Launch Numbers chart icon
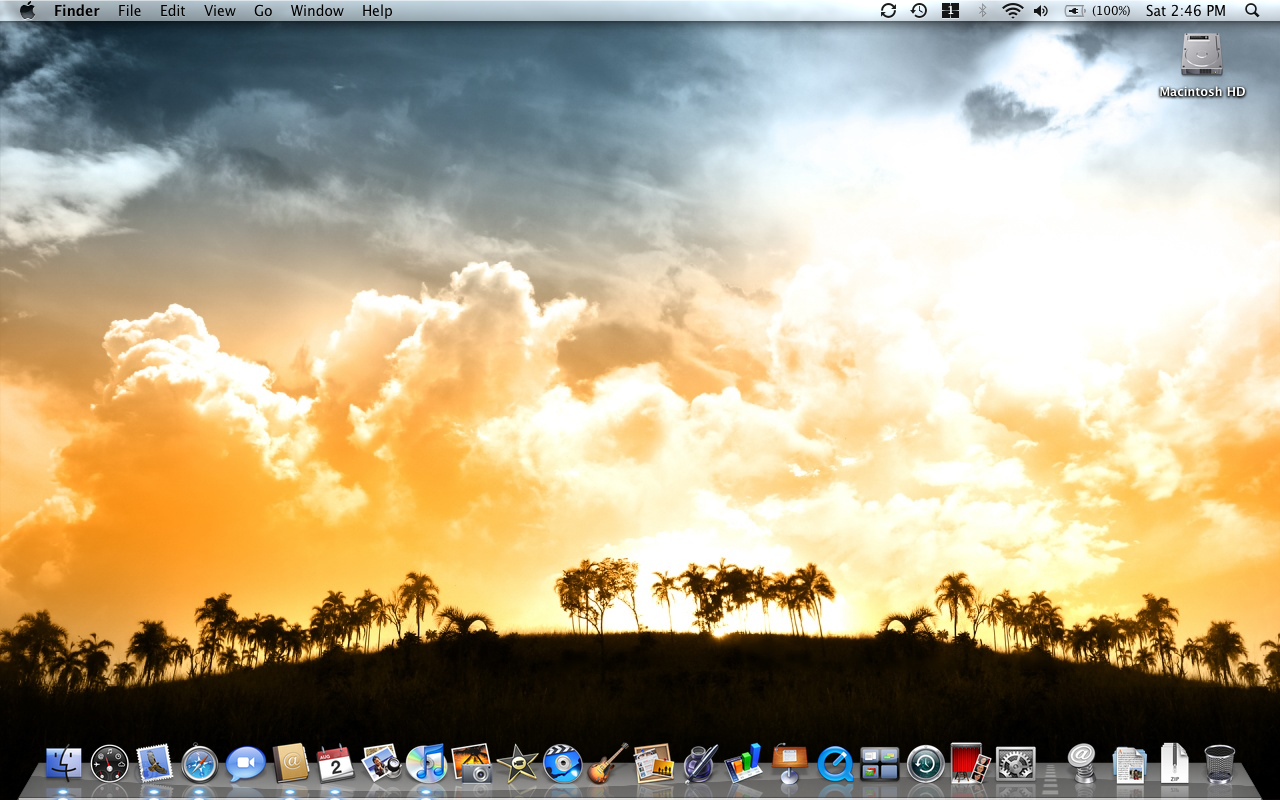 point(744,763)
